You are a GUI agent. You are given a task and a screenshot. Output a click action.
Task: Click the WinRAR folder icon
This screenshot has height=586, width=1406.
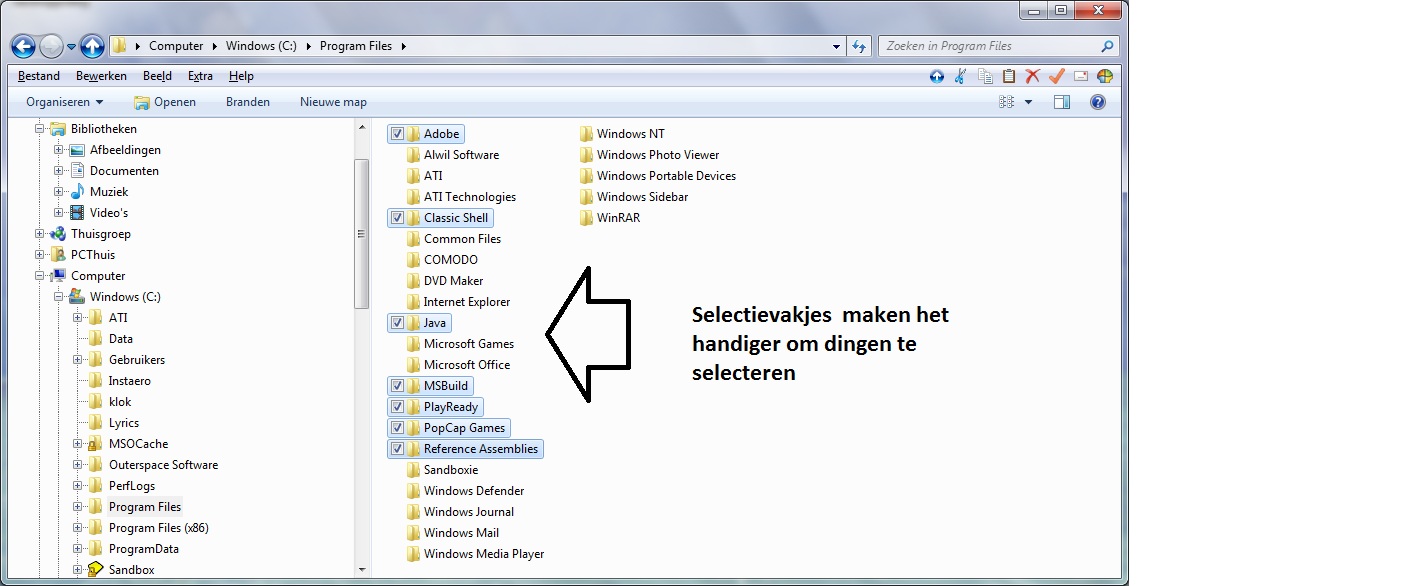[586, 218]
